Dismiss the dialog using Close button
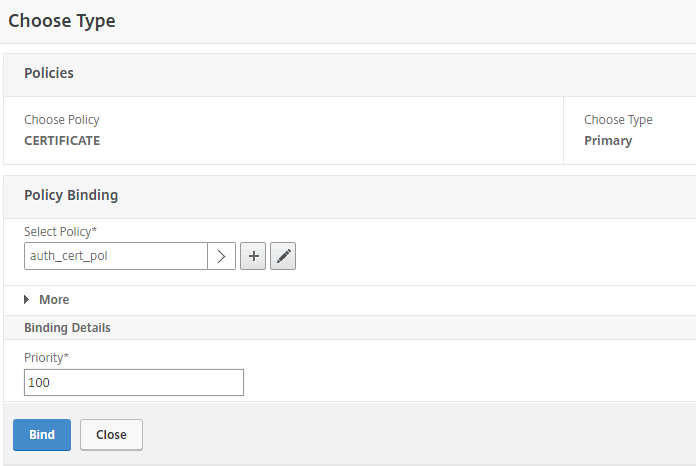This screenshot has height=466, width=696. pos(111,435)
